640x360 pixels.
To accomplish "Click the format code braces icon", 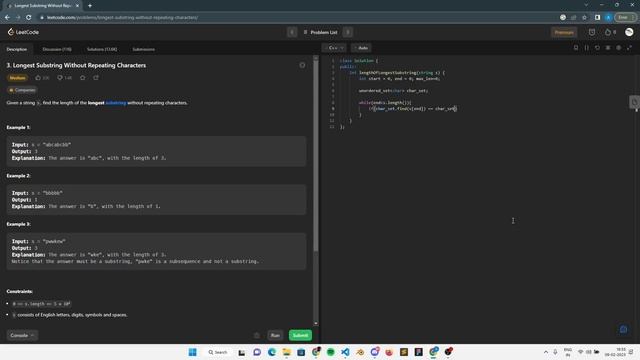I will coord(587,48).
